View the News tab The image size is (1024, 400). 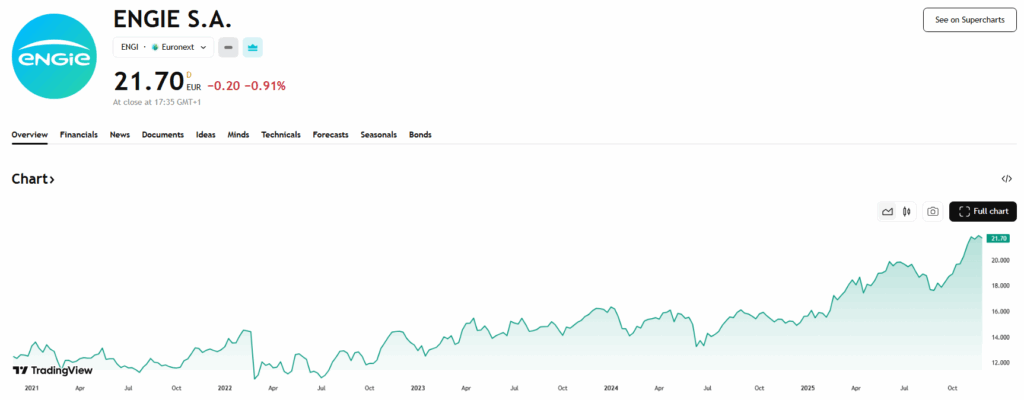click(120, 135)
